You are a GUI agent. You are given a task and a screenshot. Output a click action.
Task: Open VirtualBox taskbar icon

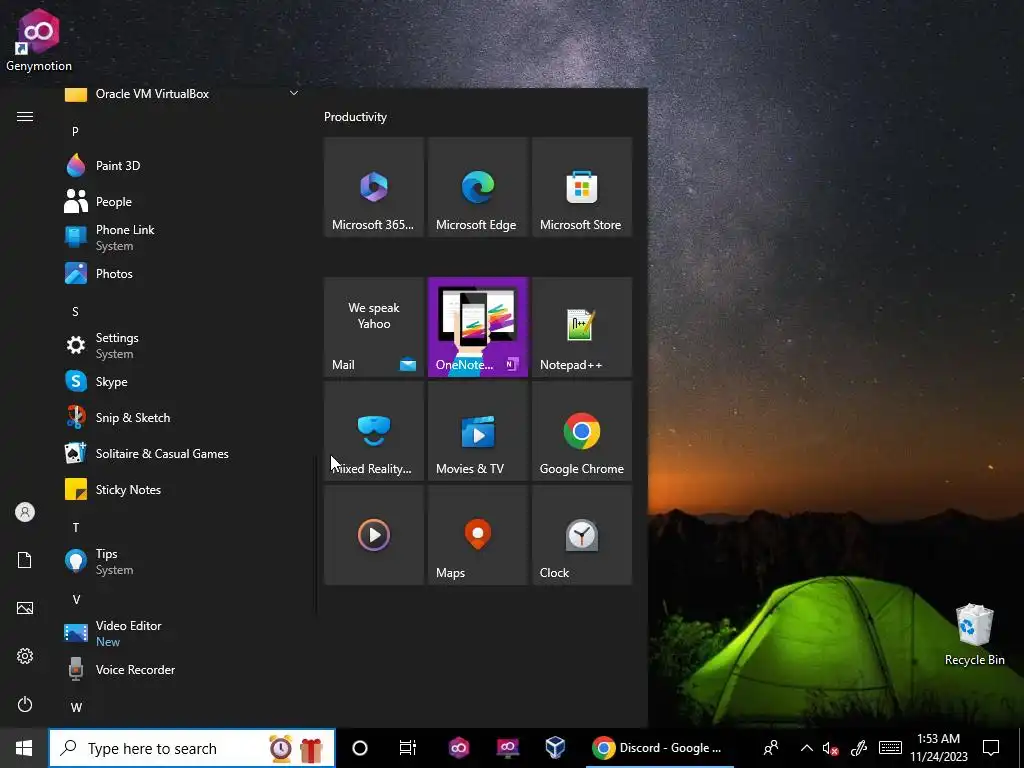tap(555, 748)
